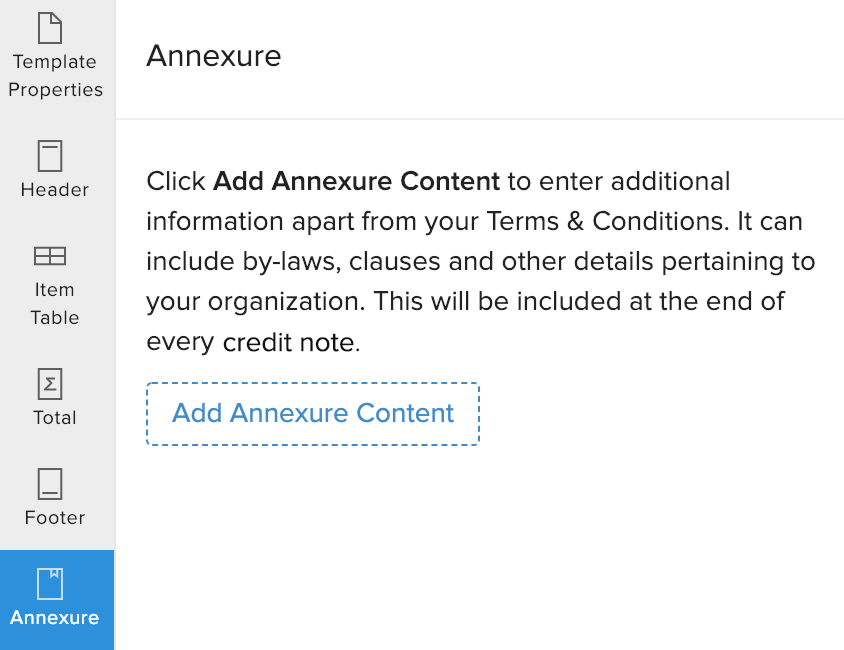This screenshot has height=650, width=844.
Task: Click the Footer section icon
Action: (50, 483)
